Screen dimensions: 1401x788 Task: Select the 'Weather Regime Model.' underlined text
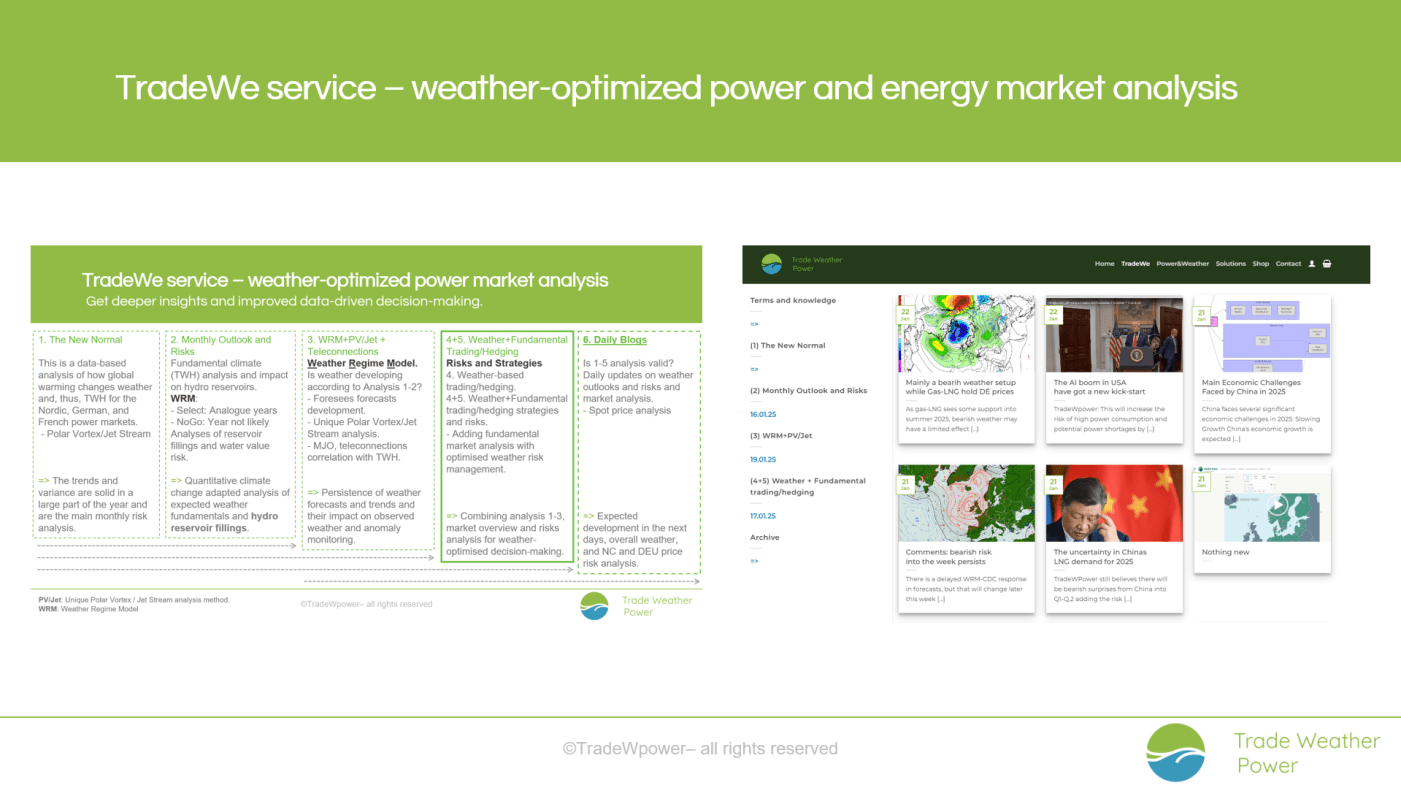coord(362,363)
